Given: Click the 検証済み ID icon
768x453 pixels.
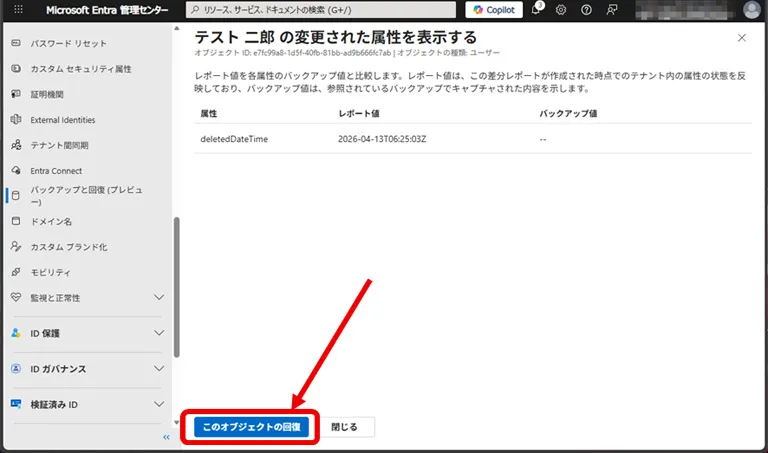Looking at the screenshot, I should tap(16, 404).
